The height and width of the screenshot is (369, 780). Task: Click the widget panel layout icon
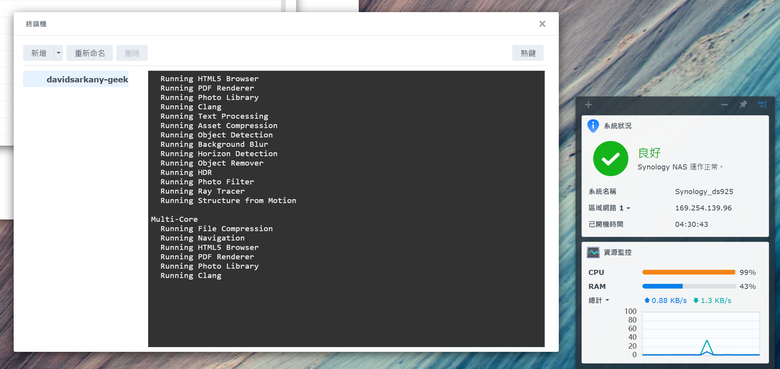click(x=762, y=104)
